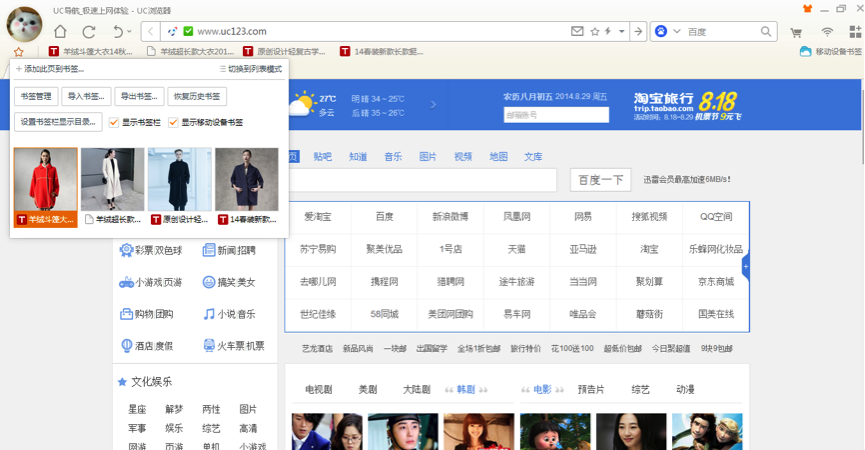This screenshot has height=450, width=865.
Task: Click 切换到列表模式 to switch view
Action: (x=251, y=69)
